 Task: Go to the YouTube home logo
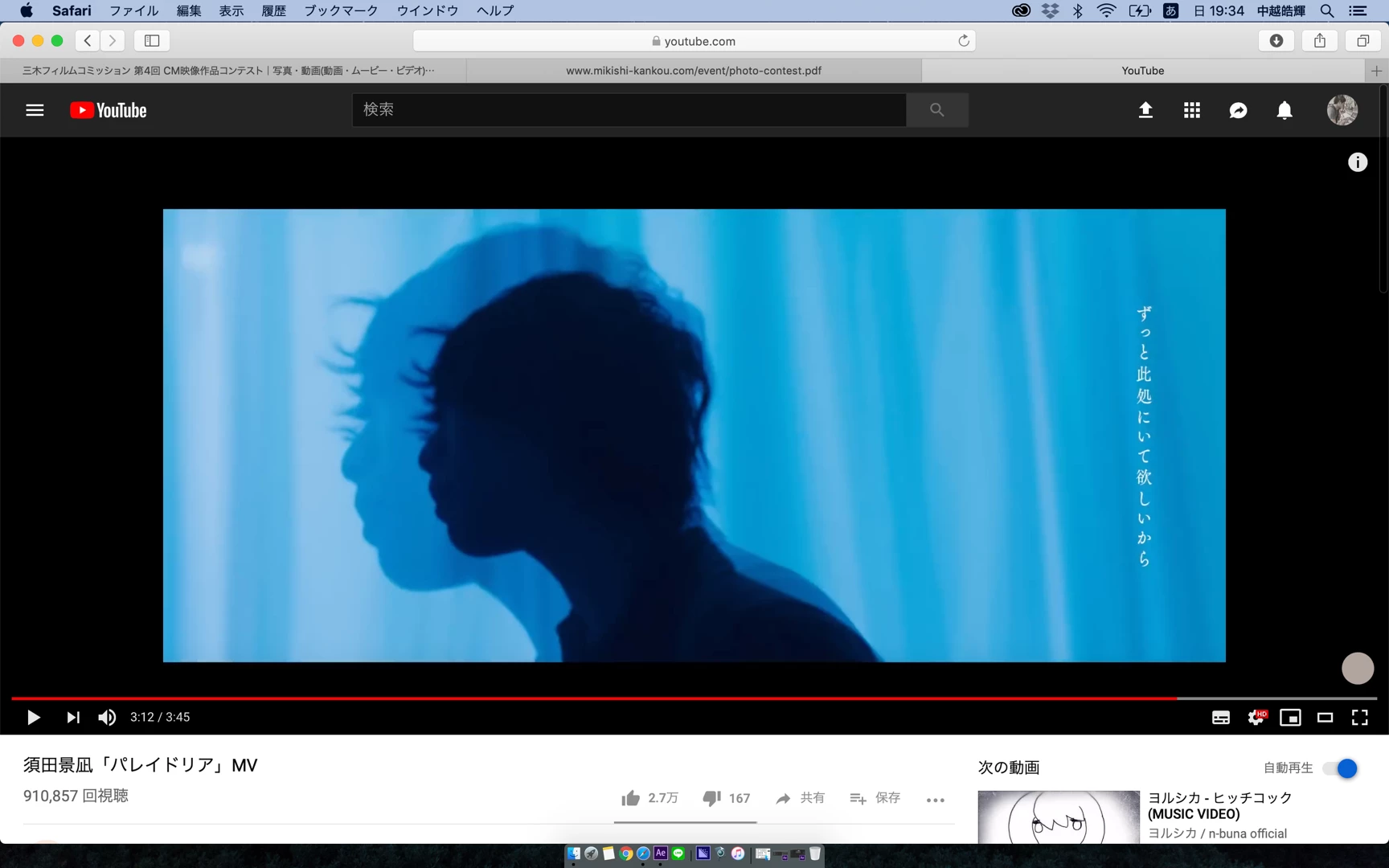click(108, 110)
